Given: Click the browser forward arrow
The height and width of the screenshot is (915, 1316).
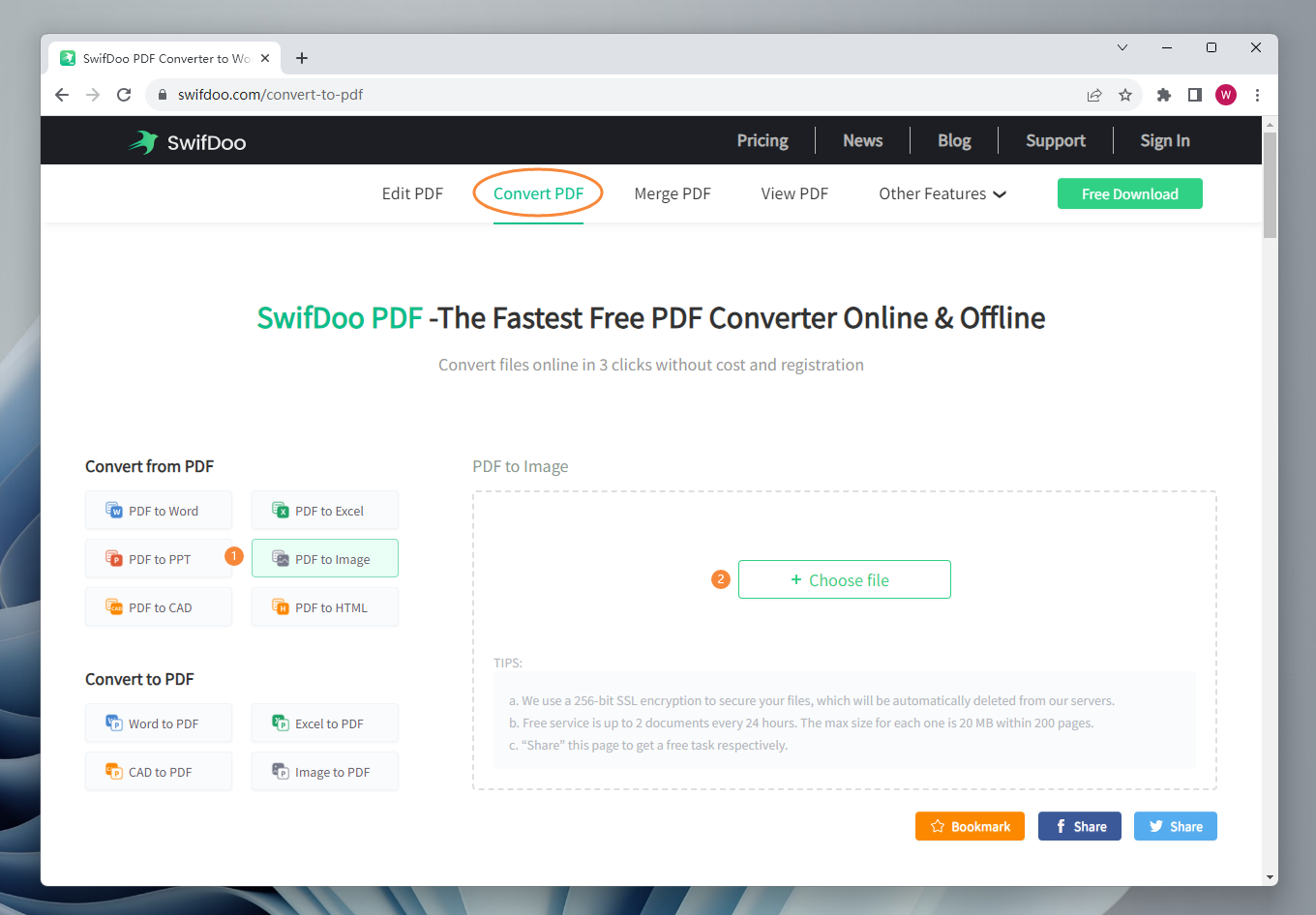Looking at the screenshot, I should coord(93,95).
